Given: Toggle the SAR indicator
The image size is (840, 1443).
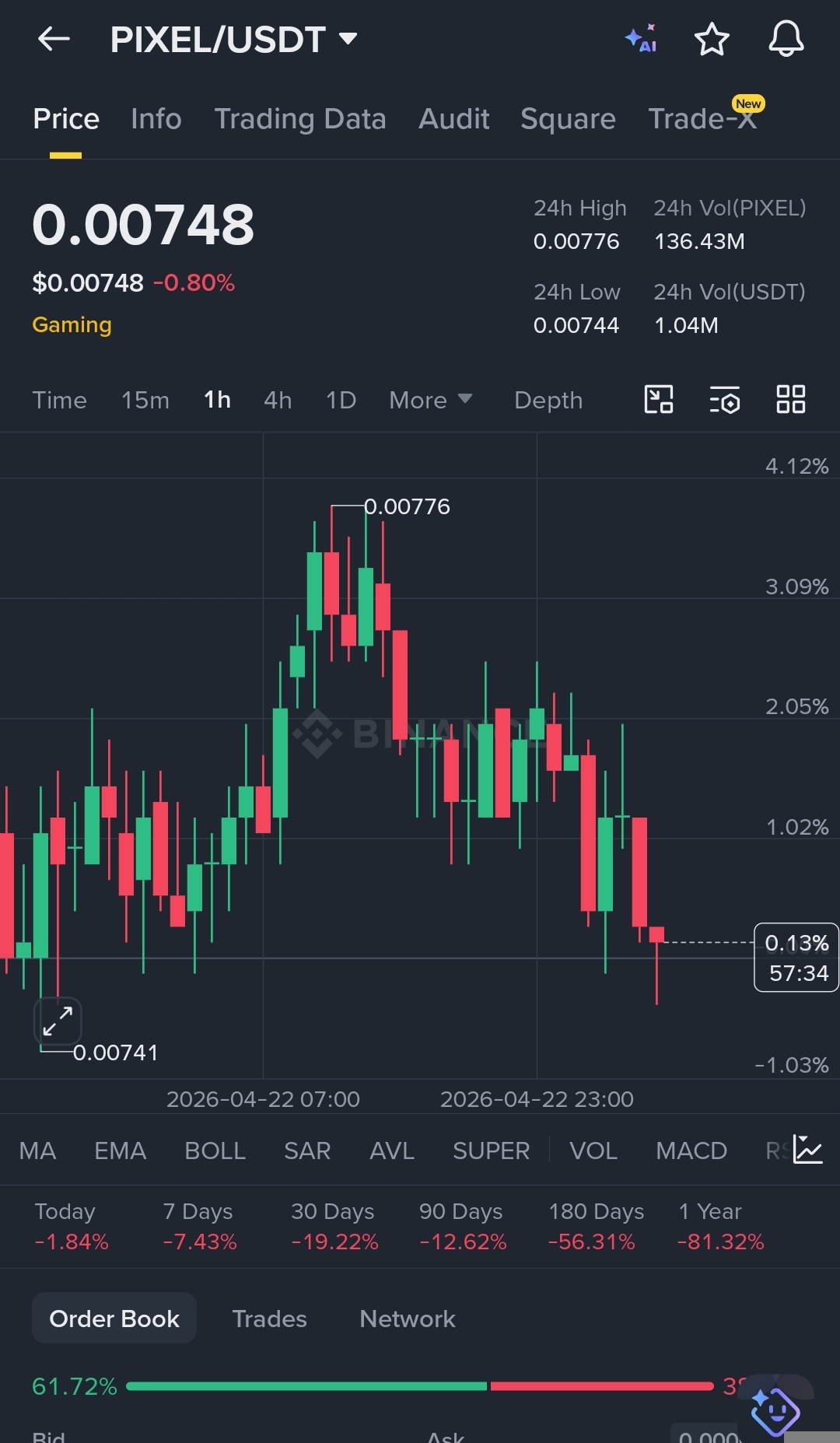Looking at the screenshot, I should [x=307, y=1151].
